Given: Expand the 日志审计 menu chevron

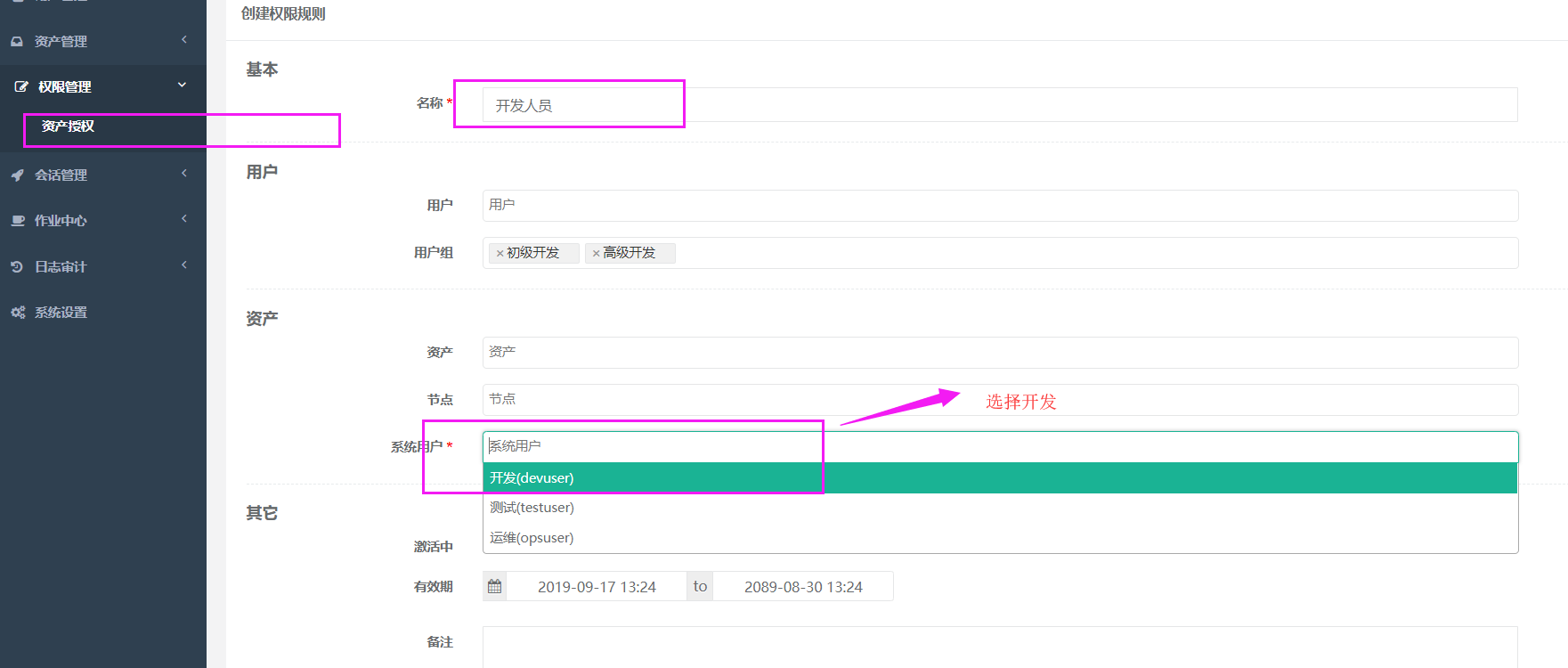Looking at the screenshot, I should tap(184, 265).
